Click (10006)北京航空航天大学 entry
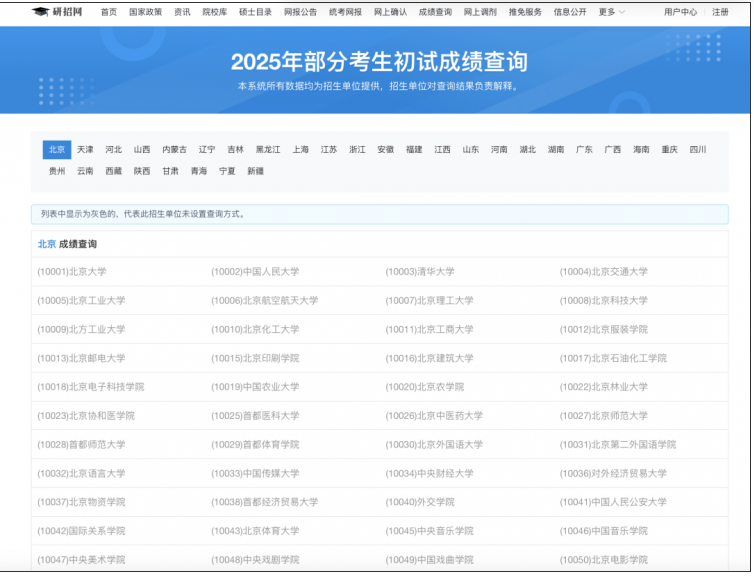Viewport: 754px width, 577px height. point(264,301)
